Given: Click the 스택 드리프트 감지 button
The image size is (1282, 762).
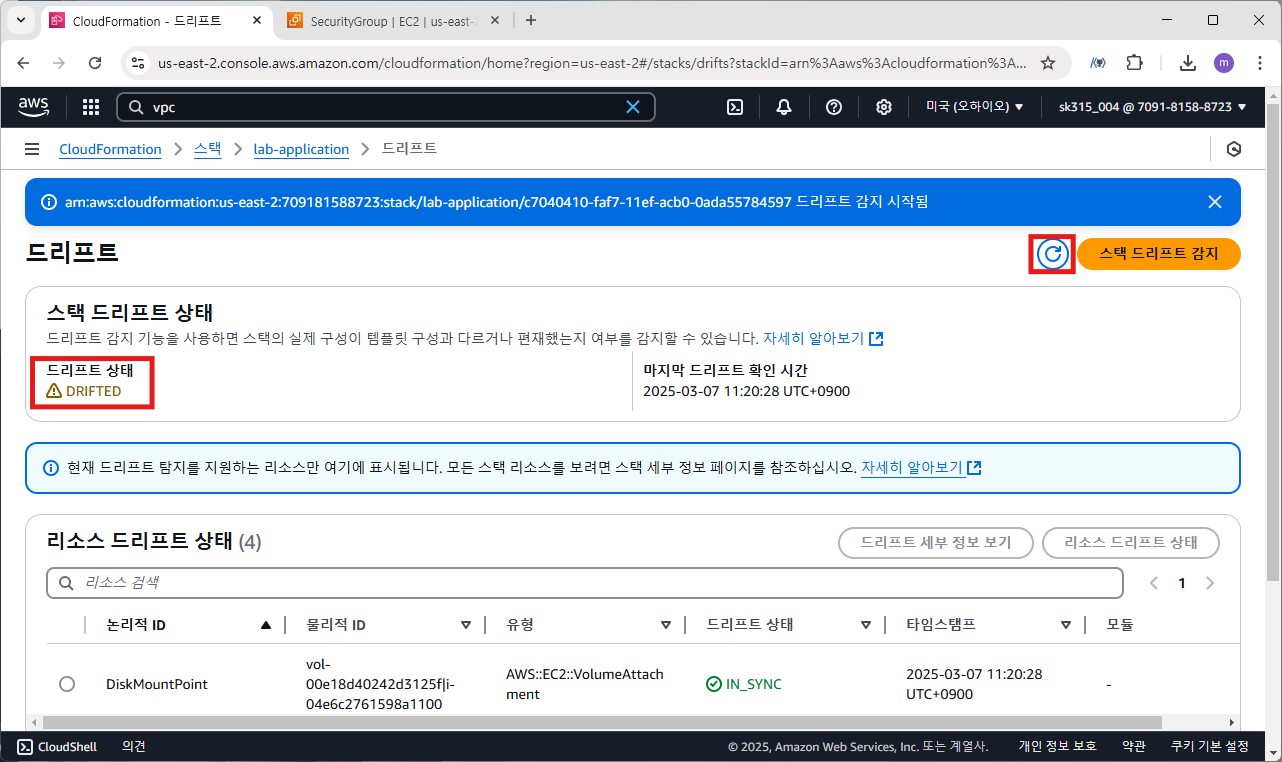Looking at the screenshot, I should point(1159,254).
